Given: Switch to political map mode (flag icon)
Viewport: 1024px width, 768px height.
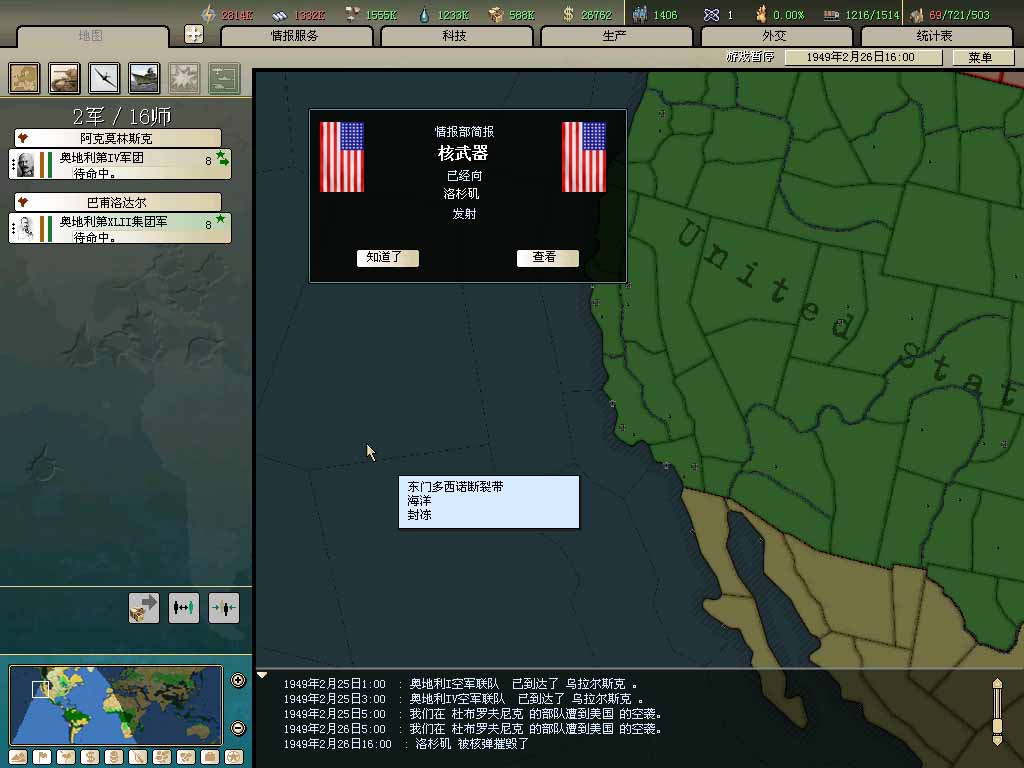Looking at the screenshot, I should (42, 757).
